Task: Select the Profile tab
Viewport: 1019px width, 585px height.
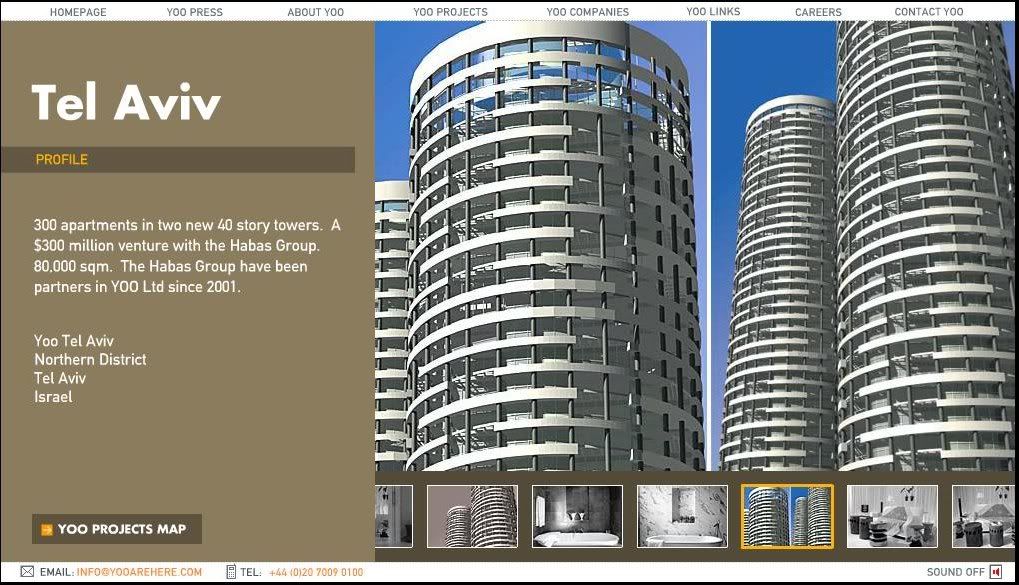Action: [x=62, y=160]
